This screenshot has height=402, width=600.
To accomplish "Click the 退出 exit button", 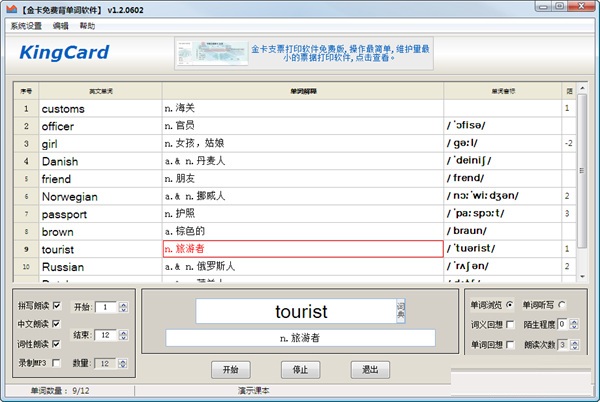I will coord(370,370).
